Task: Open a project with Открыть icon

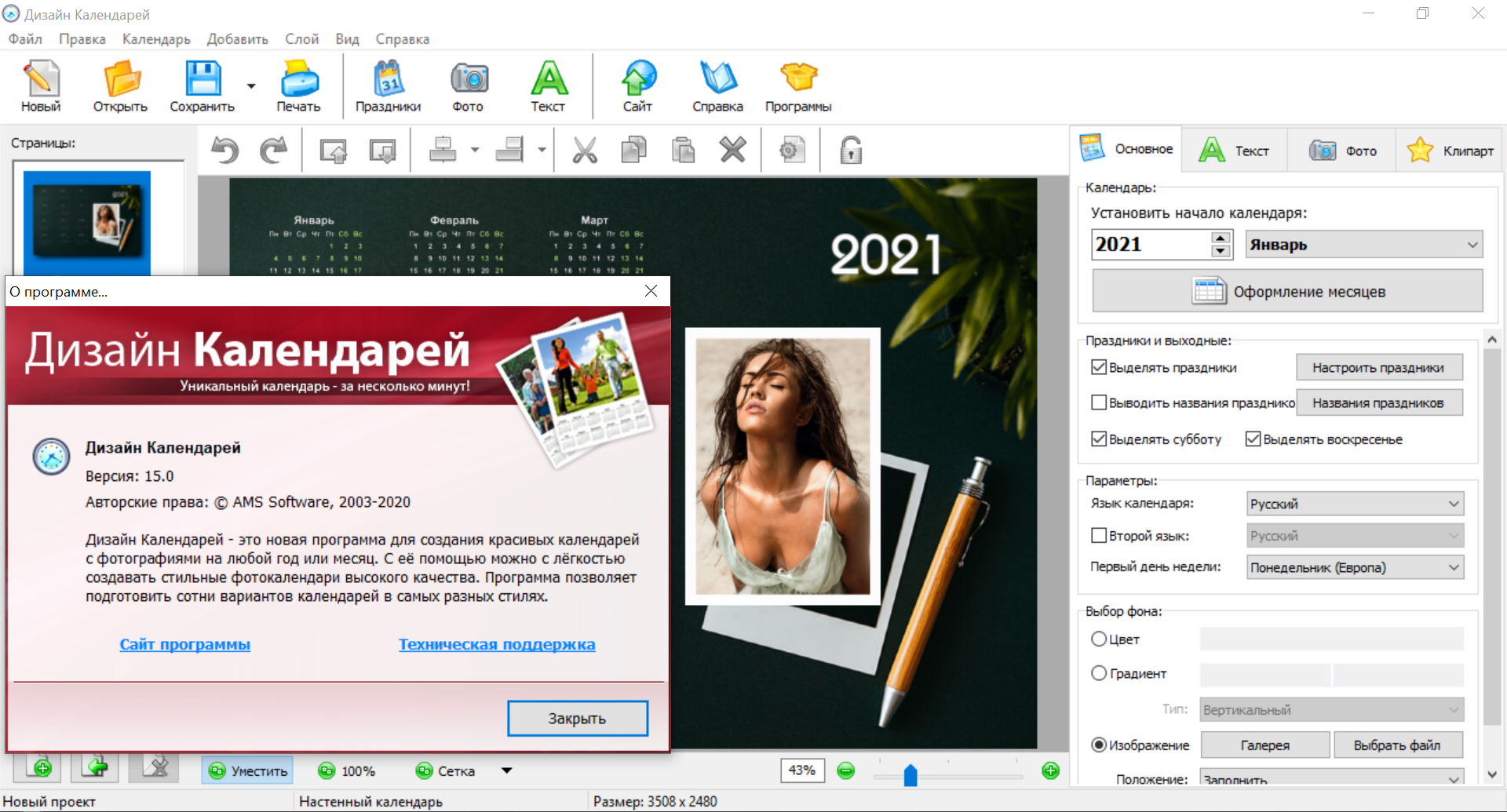Action: [x=120, y=86]
